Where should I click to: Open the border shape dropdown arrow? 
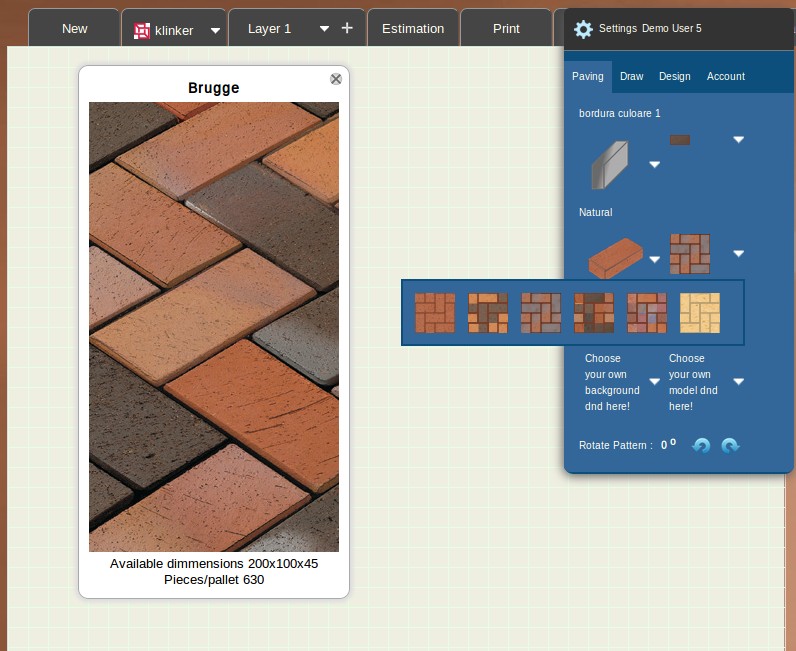[654, 164]
